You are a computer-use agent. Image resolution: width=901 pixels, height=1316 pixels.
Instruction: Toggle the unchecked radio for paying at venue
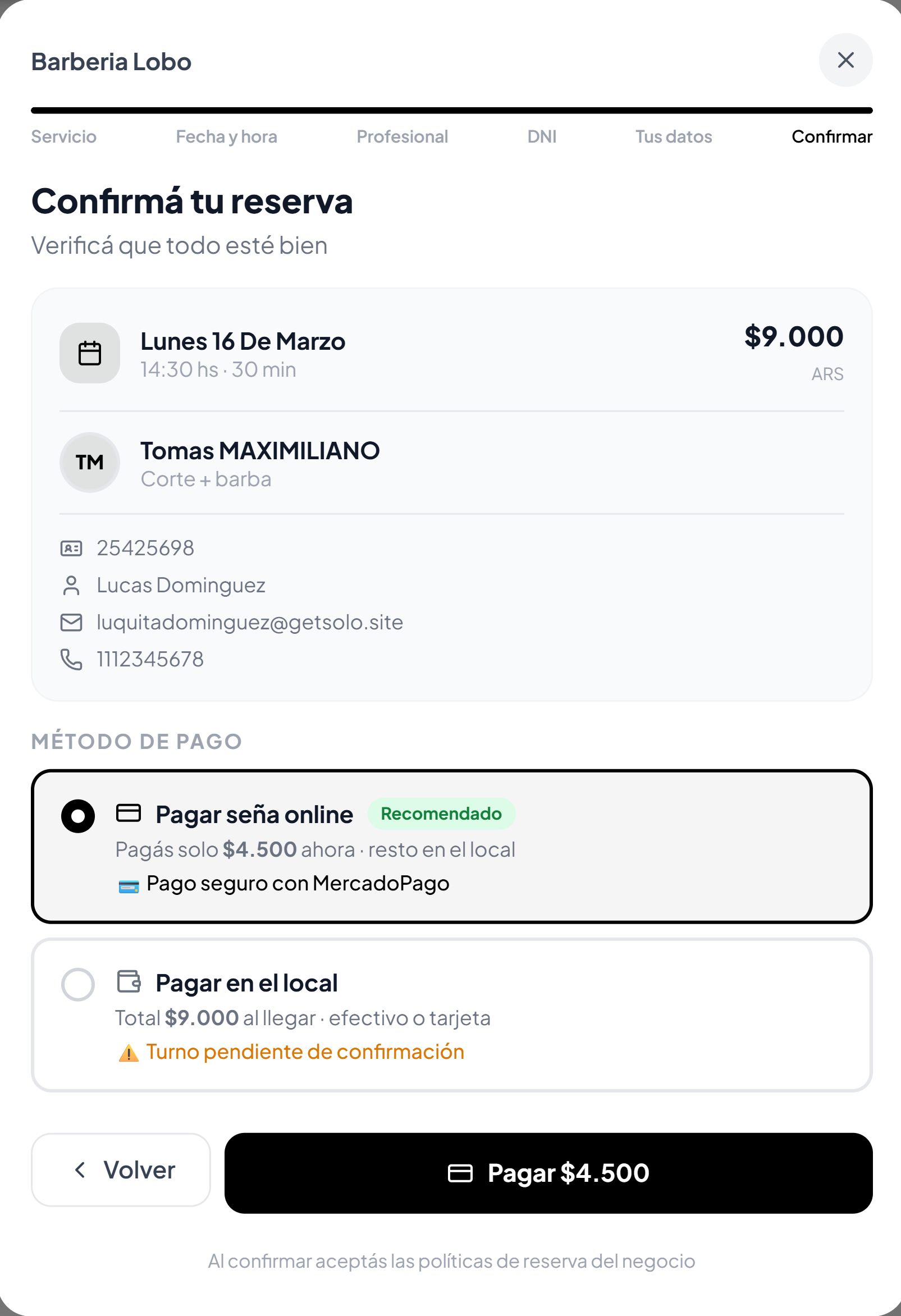(x=79, y=984)
